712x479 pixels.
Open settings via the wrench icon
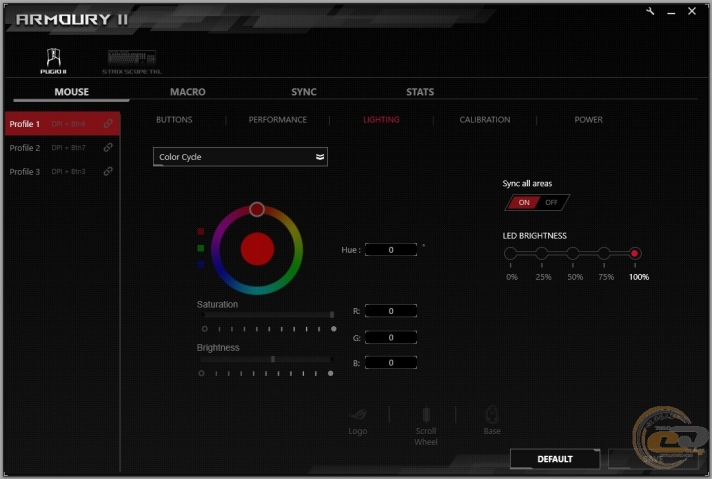650,11
